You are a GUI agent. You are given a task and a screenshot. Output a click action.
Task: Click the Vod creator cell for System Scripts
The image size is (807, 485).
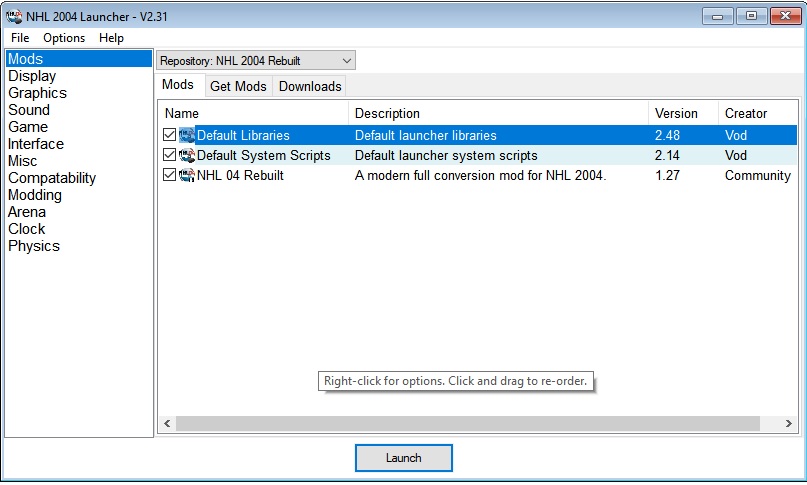click(736, 155)
